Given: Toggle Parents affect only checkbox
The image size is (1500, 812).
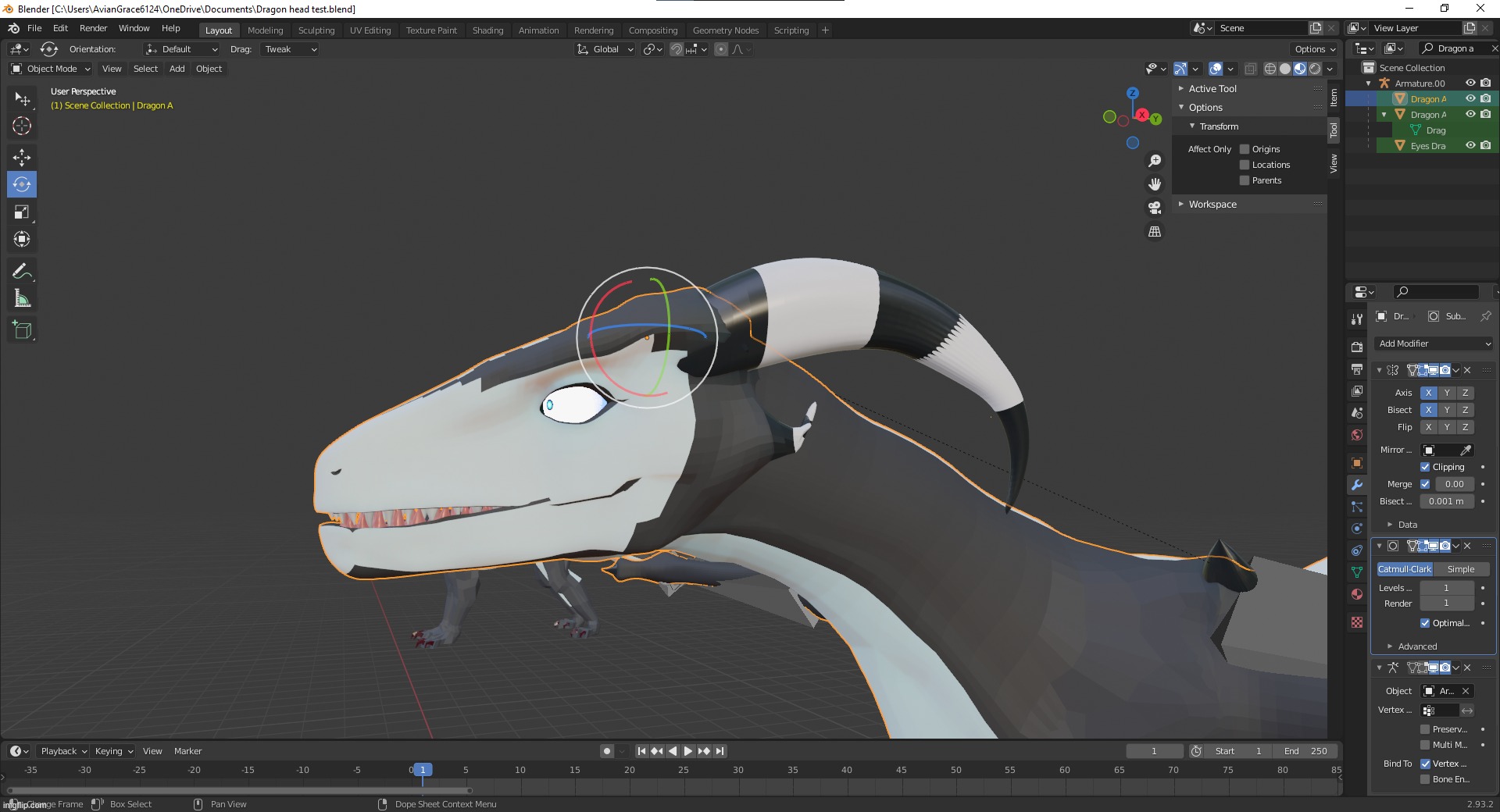Looking at the screenshot, I should [x=1245, y=180].
